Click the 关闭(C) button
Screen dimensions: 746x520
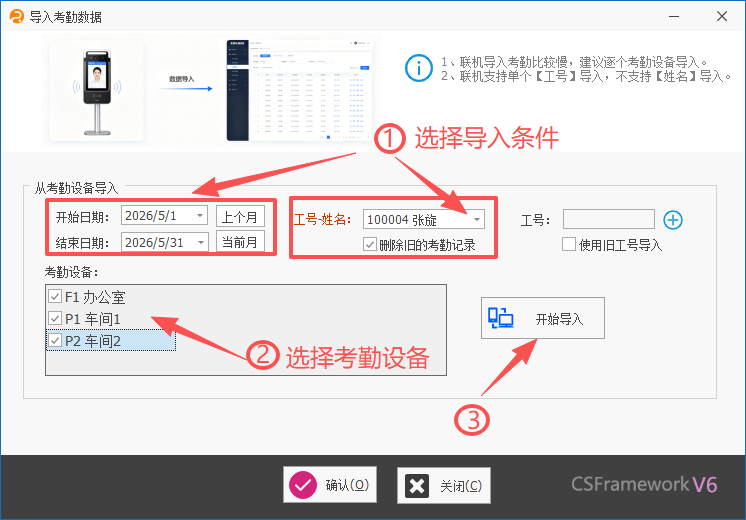444,486
